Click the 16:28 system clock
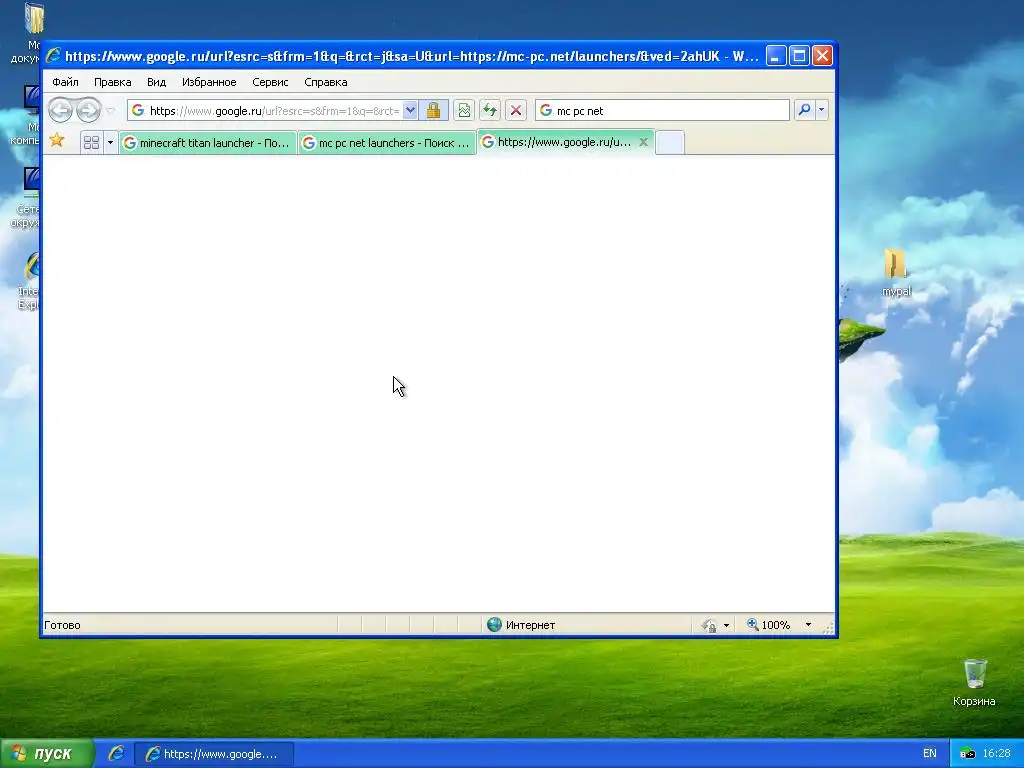The width and height of the screenshot is (1024, 768). (x=997, y=754)
